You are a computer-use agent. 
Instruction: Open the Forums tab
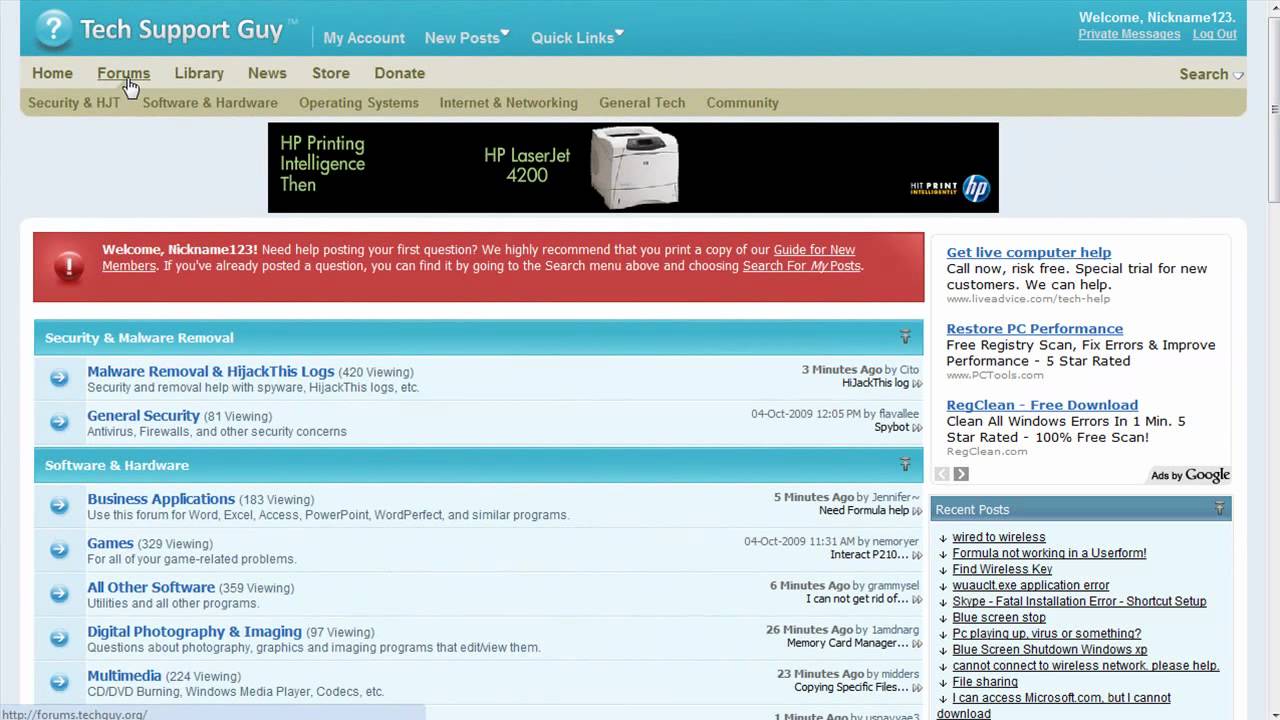tap(123, 73)
